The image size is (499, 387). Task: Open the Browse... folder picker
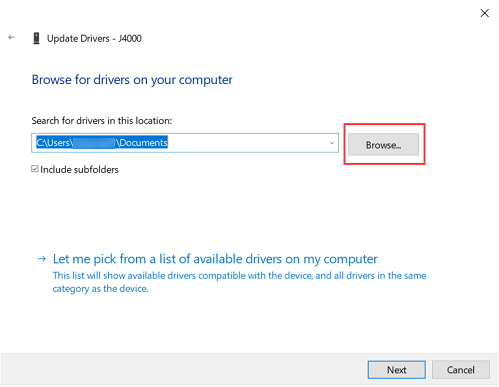[x=383, y=145]
